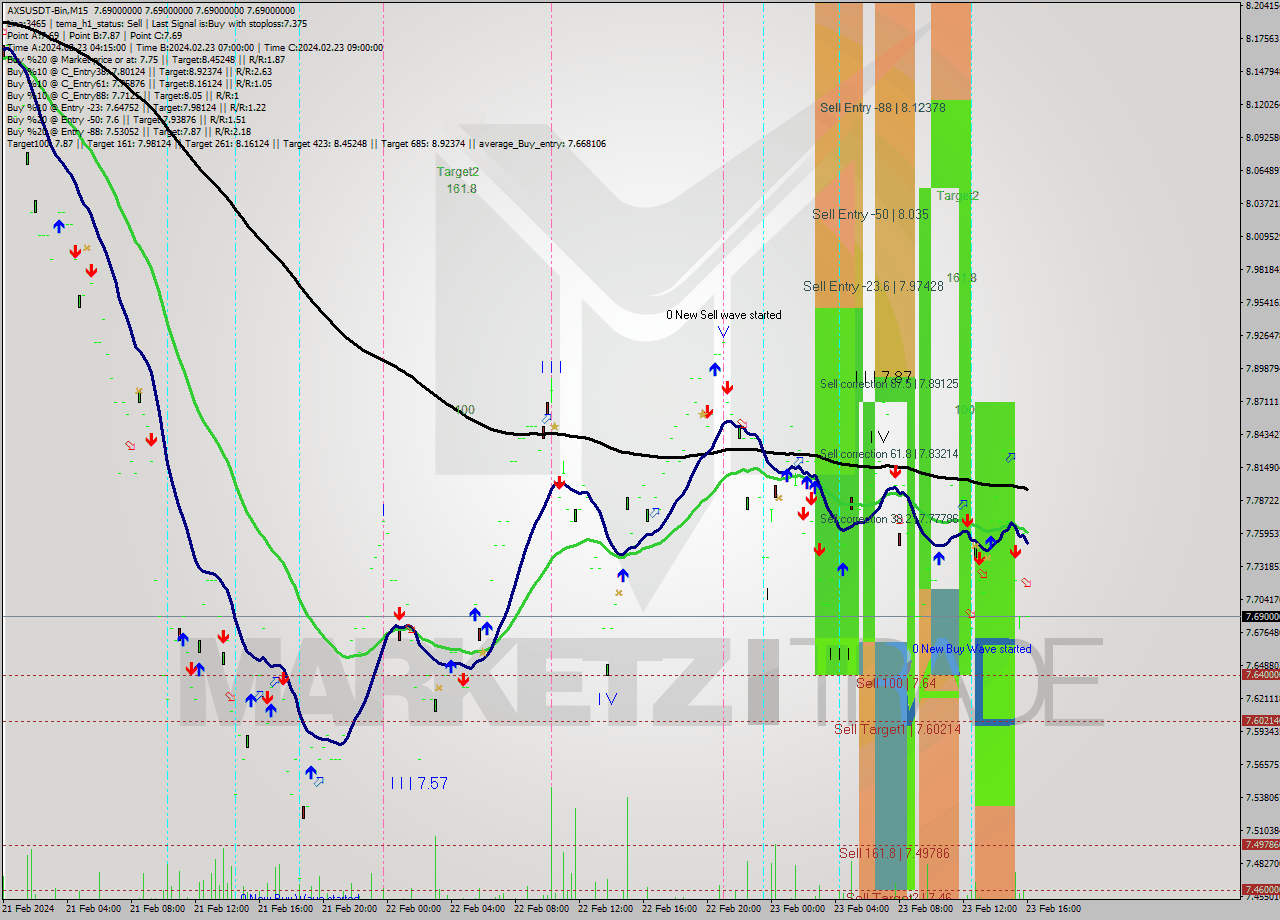
Task: Click the blue 'III 7.57' wave label
Action: 419,783
